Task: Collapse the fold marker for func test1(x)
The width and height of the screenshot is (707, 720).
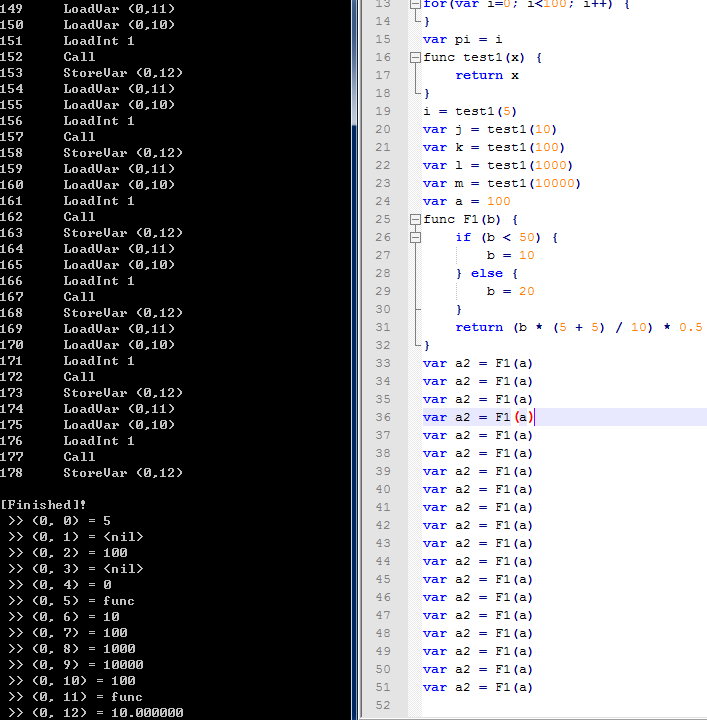Action: [x=415, y=57]
